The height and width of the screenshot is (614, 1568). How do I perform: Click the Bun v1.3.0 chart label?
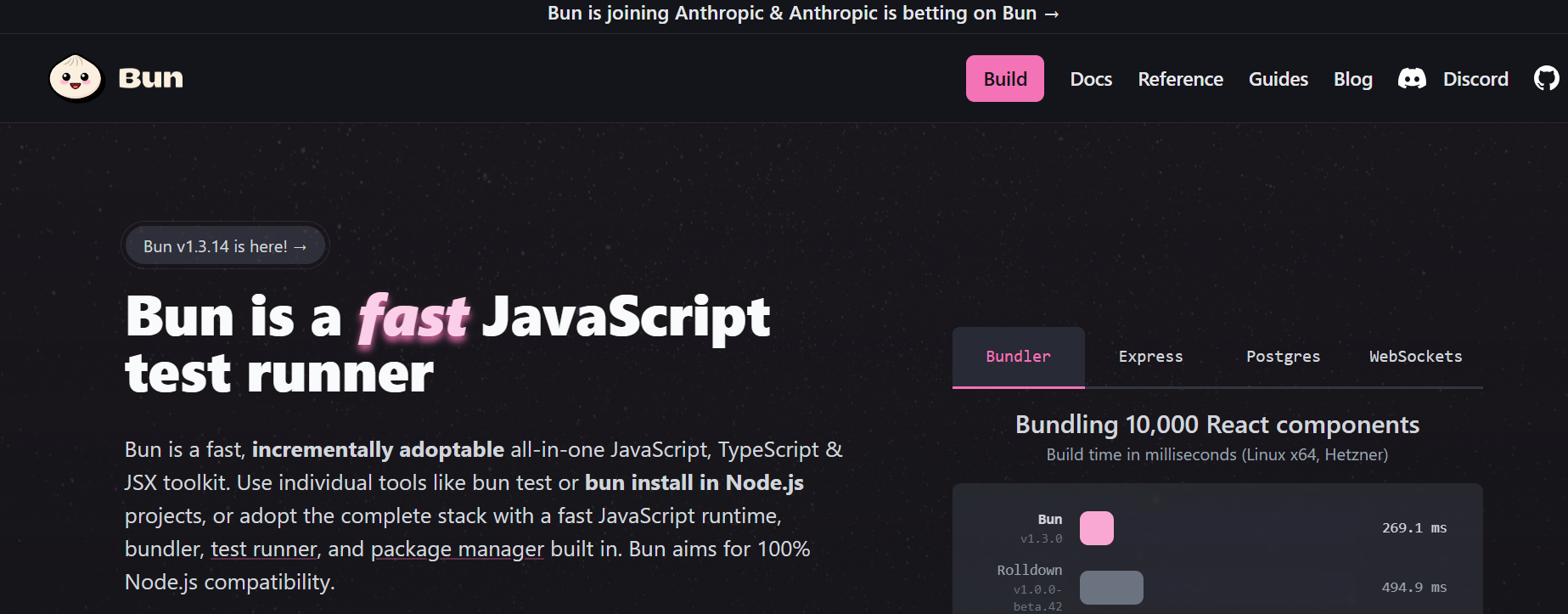[1042, 528]
